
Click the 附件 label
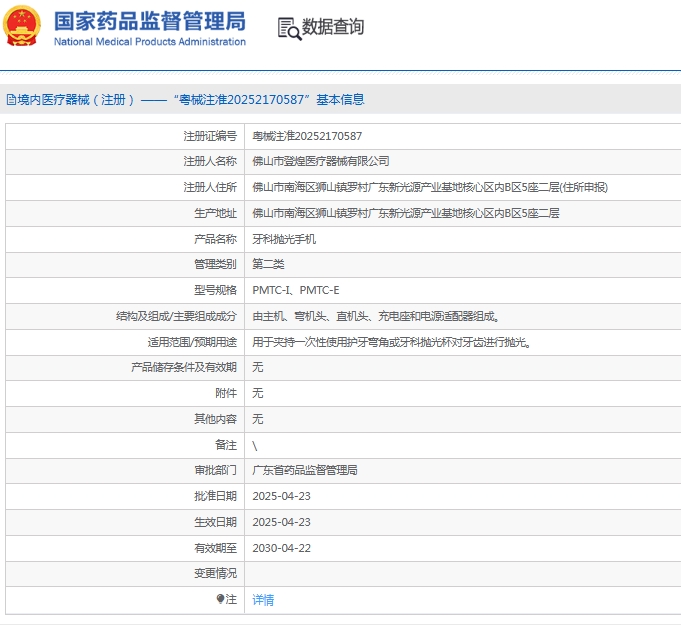[226, 393]
